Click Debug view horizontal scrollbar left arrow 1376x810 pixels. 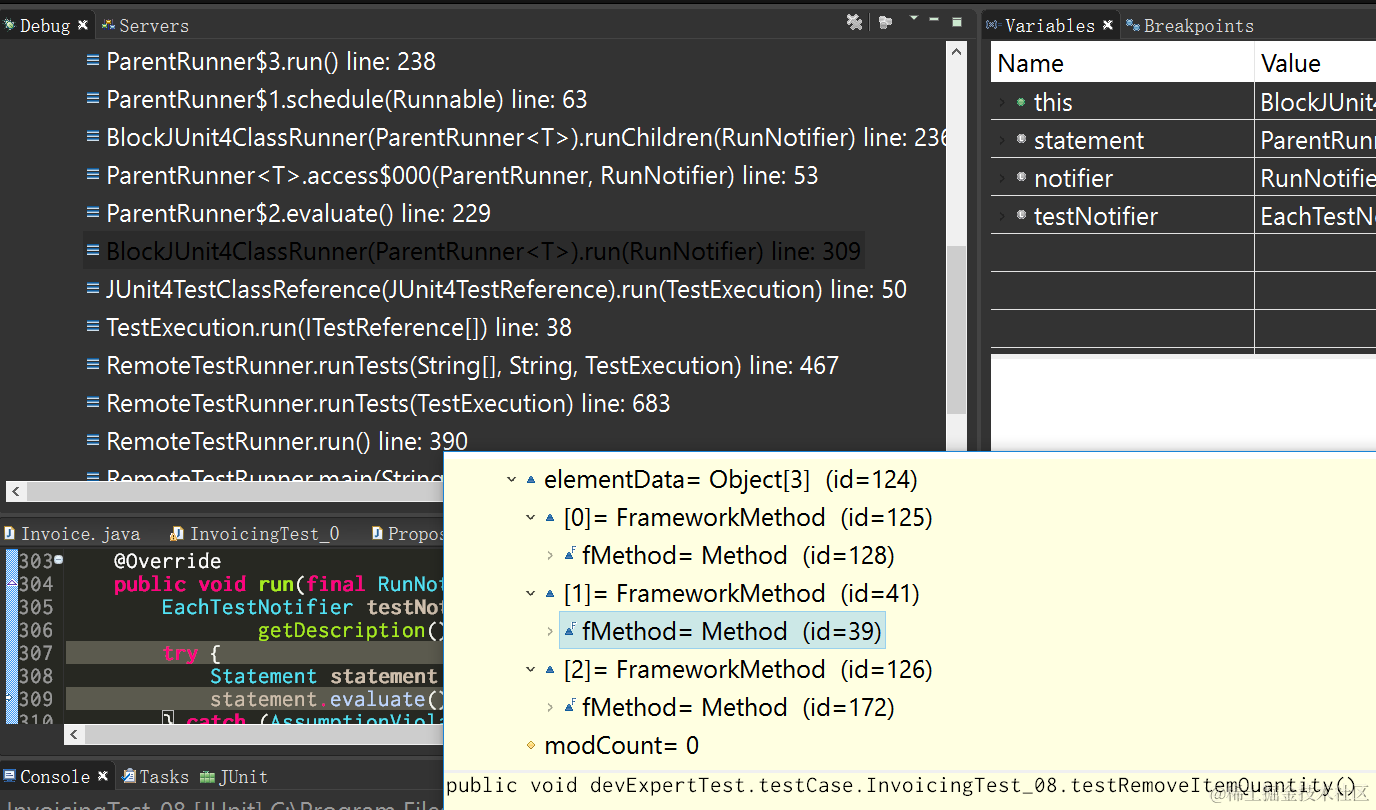click(x=15, y=491)
